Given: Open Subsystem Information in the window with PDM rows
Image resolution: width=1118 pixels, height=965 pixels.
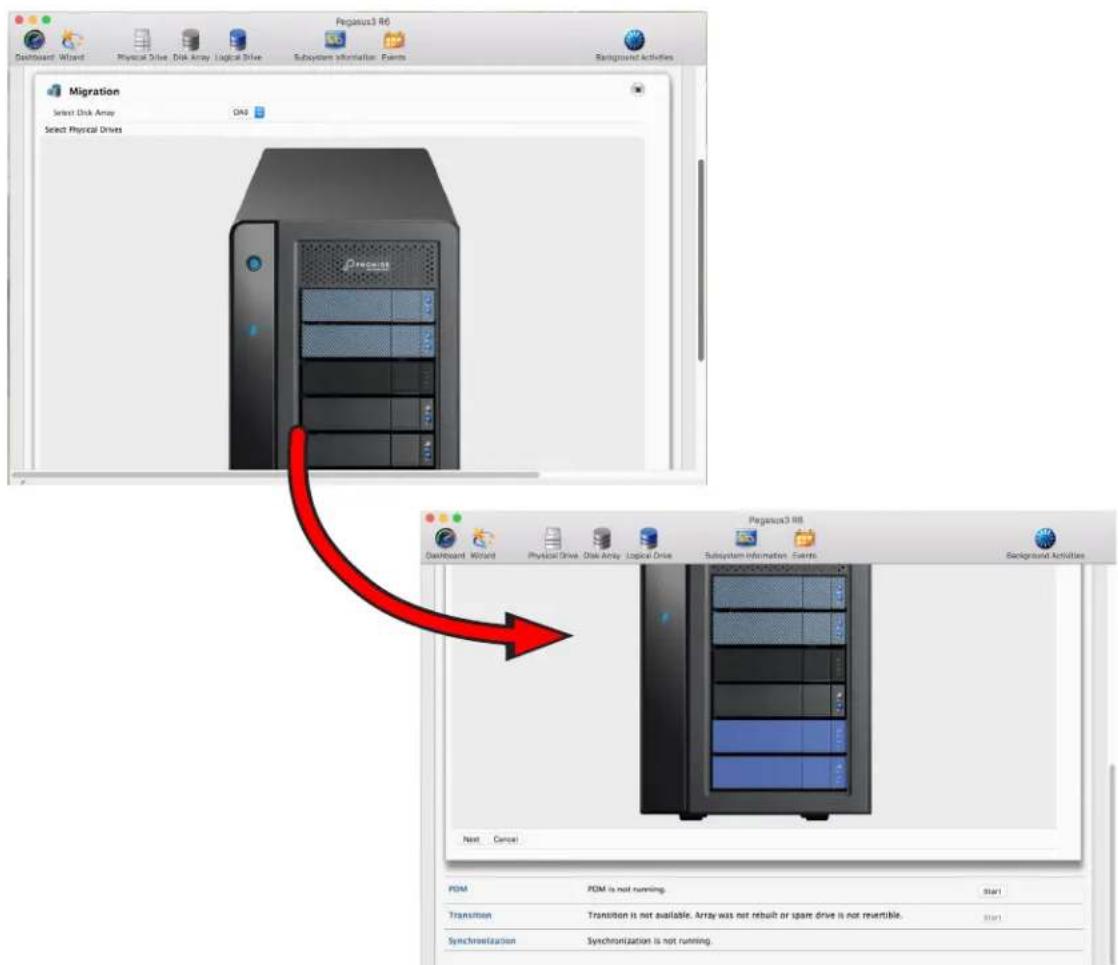Looking at the screenshot, I should click(x=746, y=543).
